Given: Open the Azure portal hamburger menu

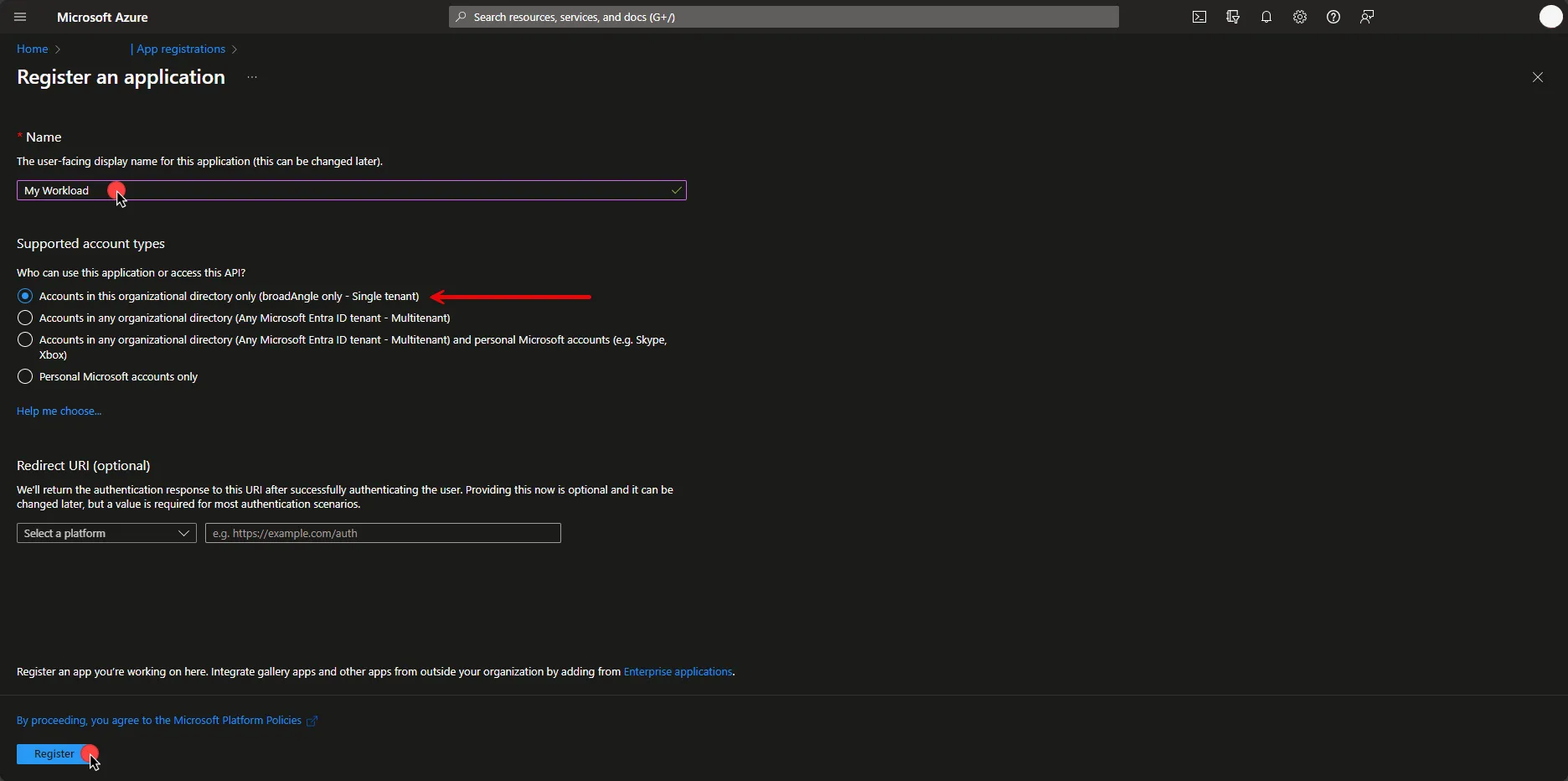Looking at the screenshot, I should coord(20,17).
